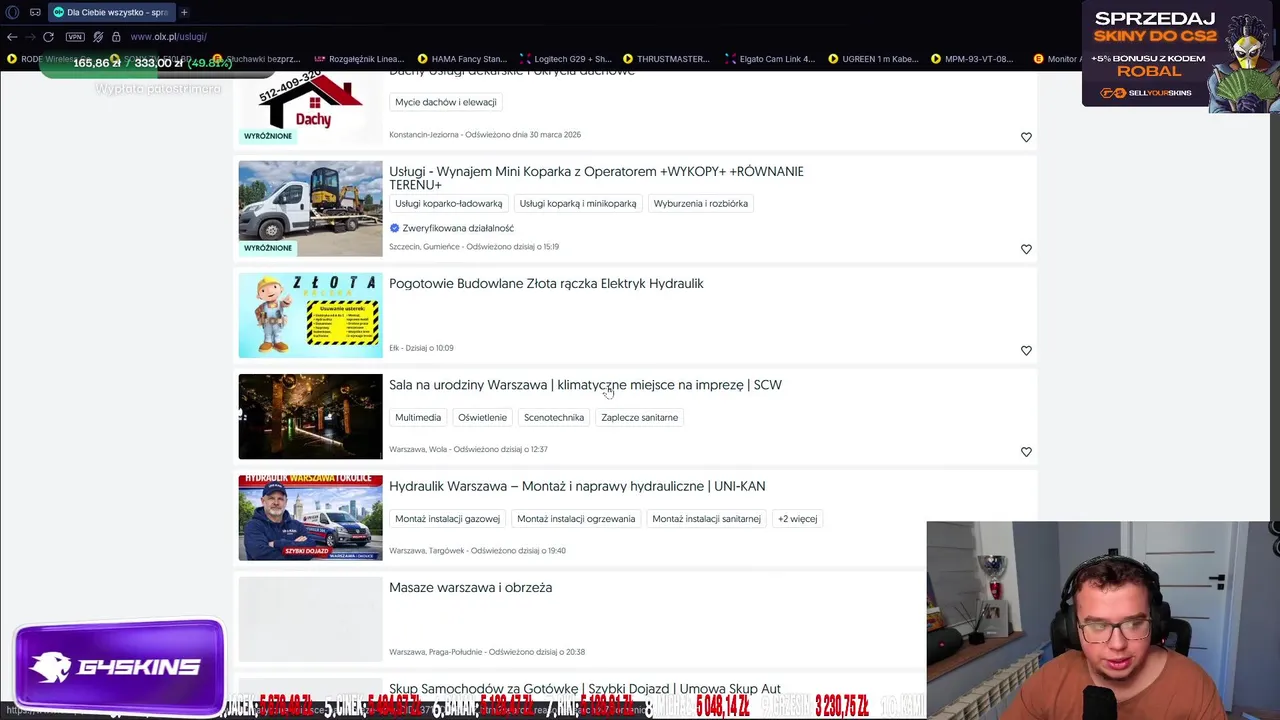This screenshot has height=720, width=1280.
Task: Open the dark event hall thumbnail
Action: (310, 417)
